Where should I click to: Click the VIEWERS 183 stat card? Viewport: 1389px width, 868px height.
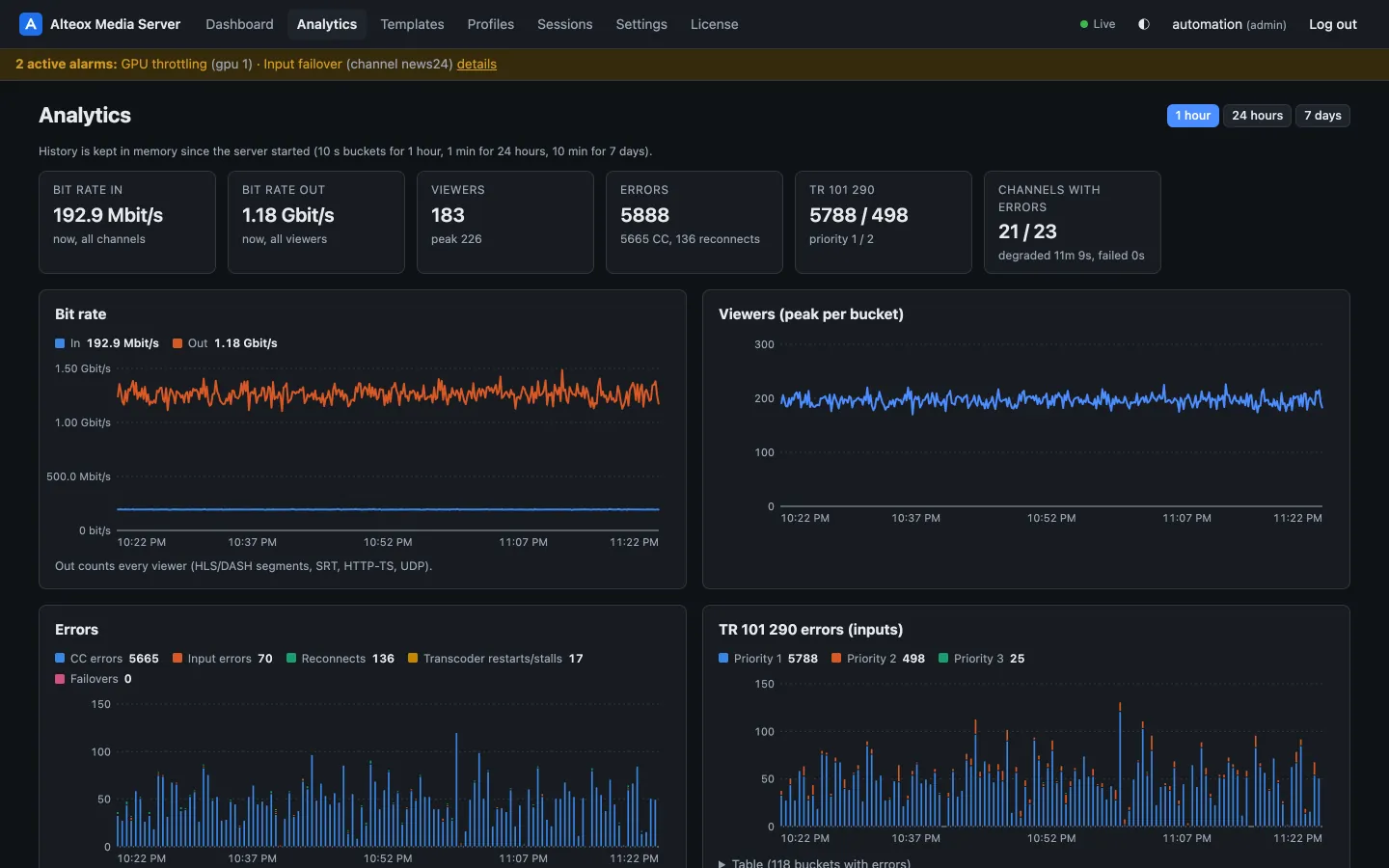pos(505,222)
